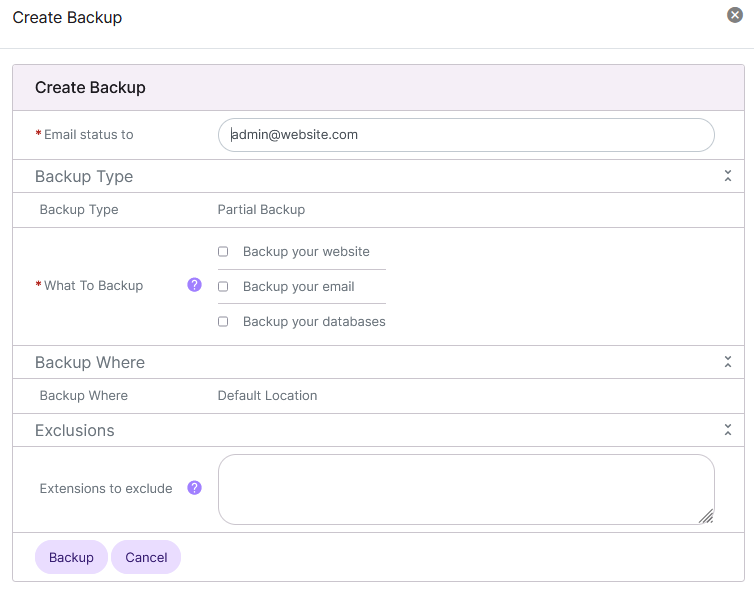The width and height of the screenshot is (754, 598).
Task: Check Backup your email box
Action: (x=223, y=287)
